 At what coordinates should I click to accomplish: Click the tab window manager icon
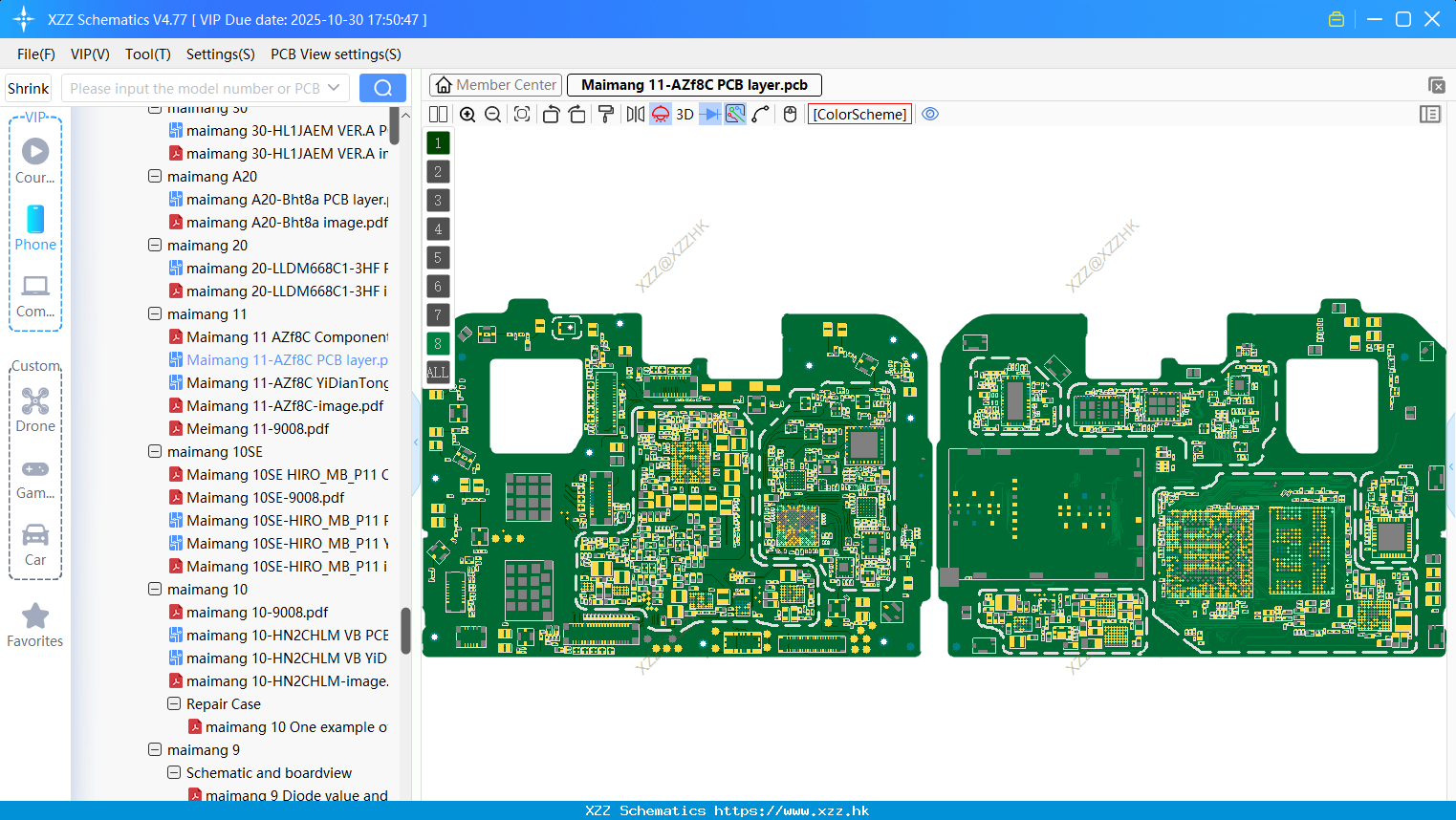1436,85
